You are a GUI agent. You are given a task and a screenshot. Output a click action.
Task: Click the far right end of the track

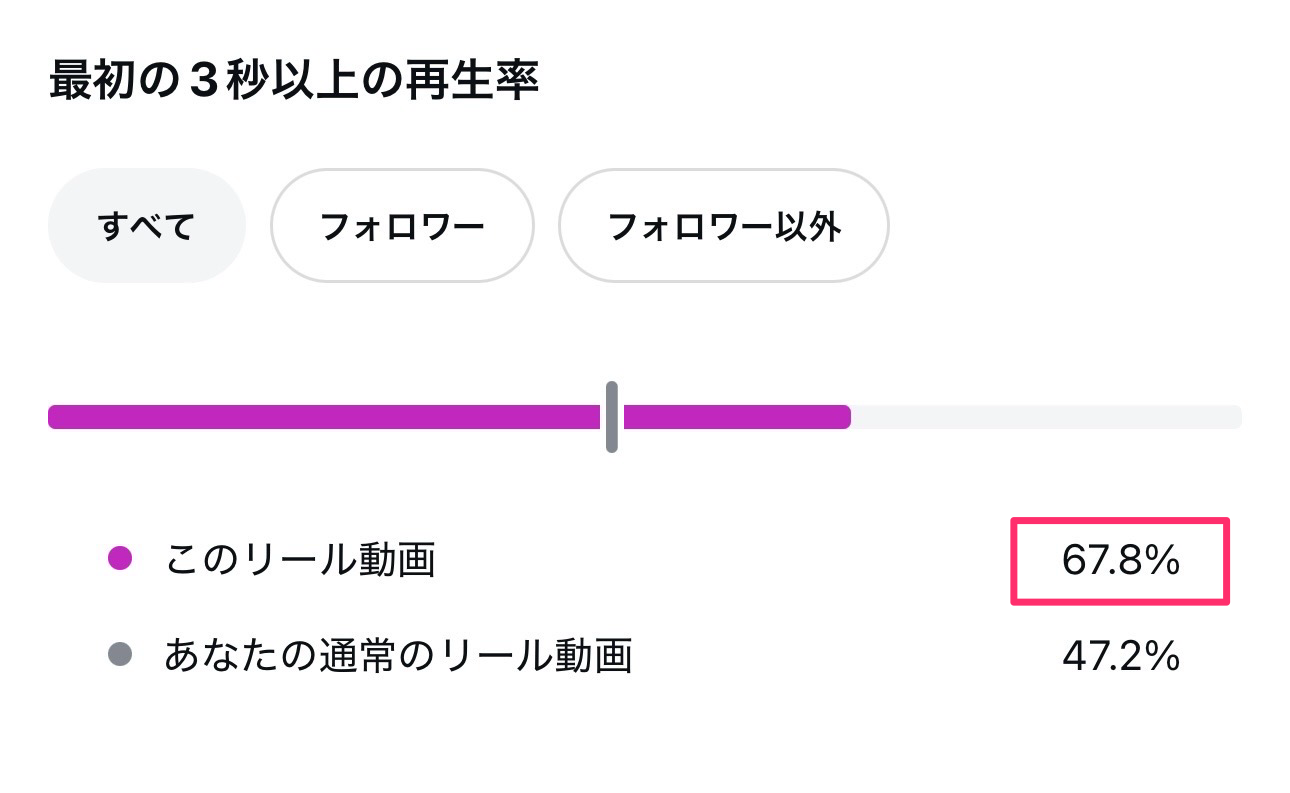click(x=1236, y=417)
